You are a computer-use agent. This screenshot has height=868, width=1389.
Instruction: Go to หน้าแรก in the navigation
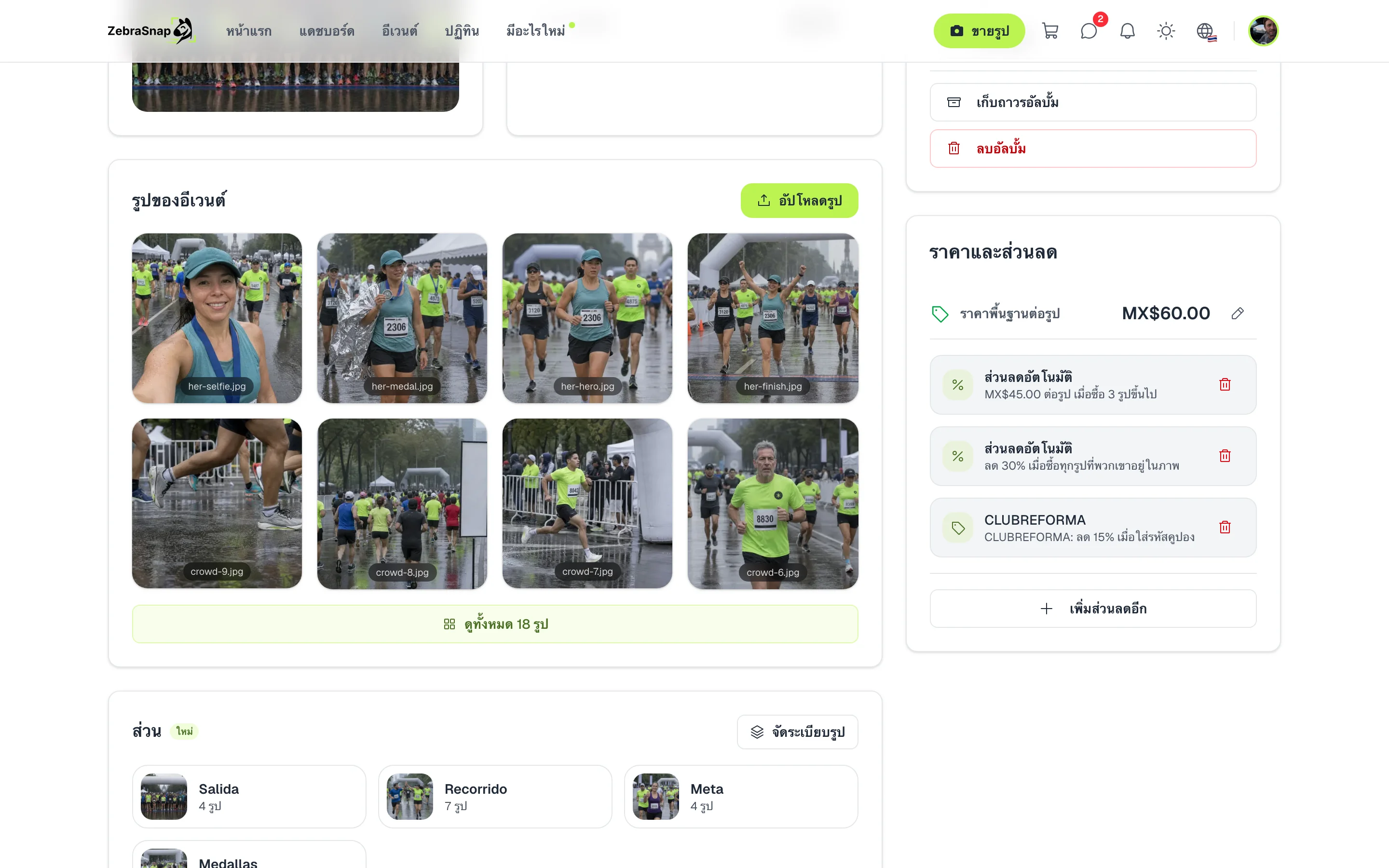point(248,31)
